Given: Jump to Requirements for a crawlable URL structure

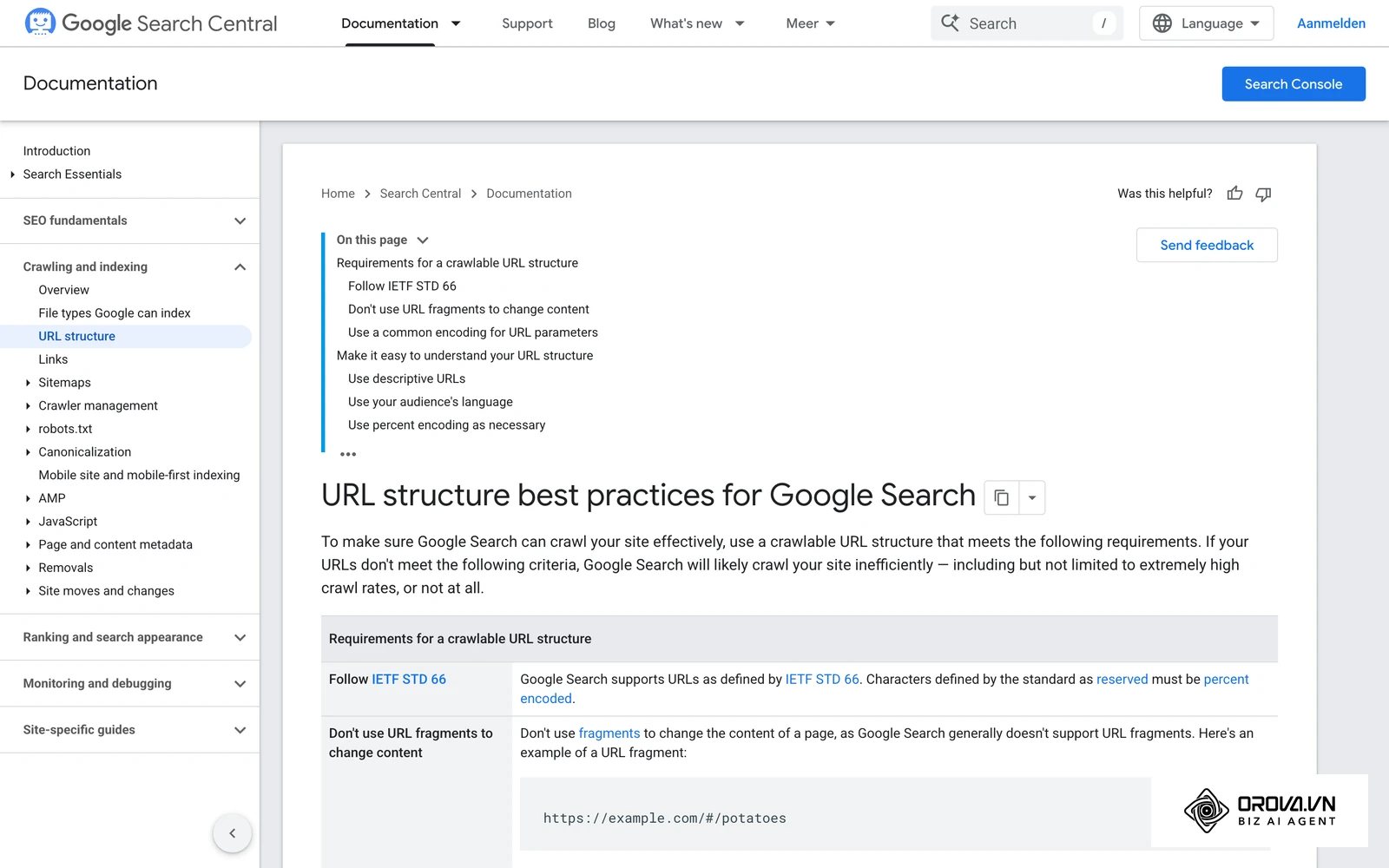Looking at the screenshot, I should 458,263.
